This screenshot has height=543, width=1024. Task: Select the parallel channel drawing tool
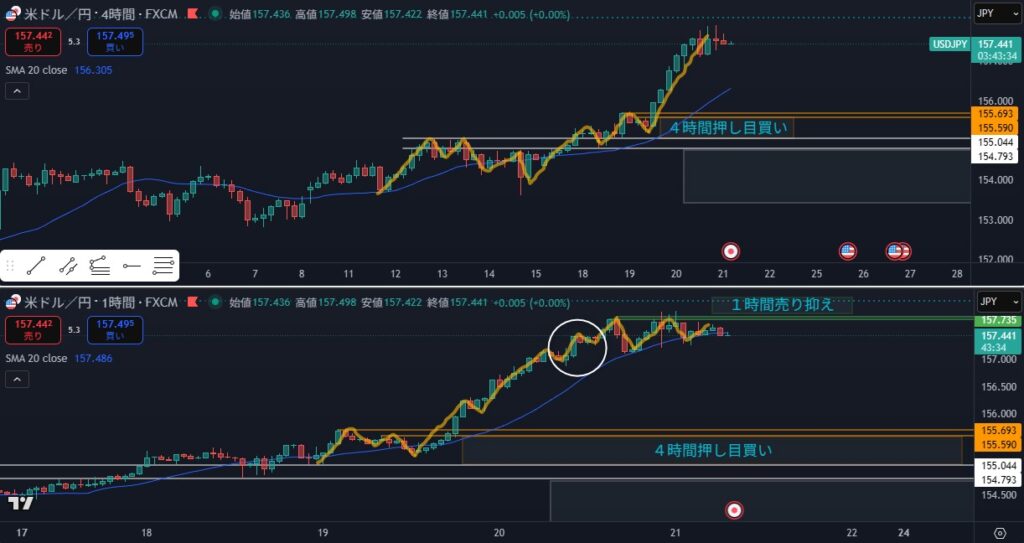[99, 265]
